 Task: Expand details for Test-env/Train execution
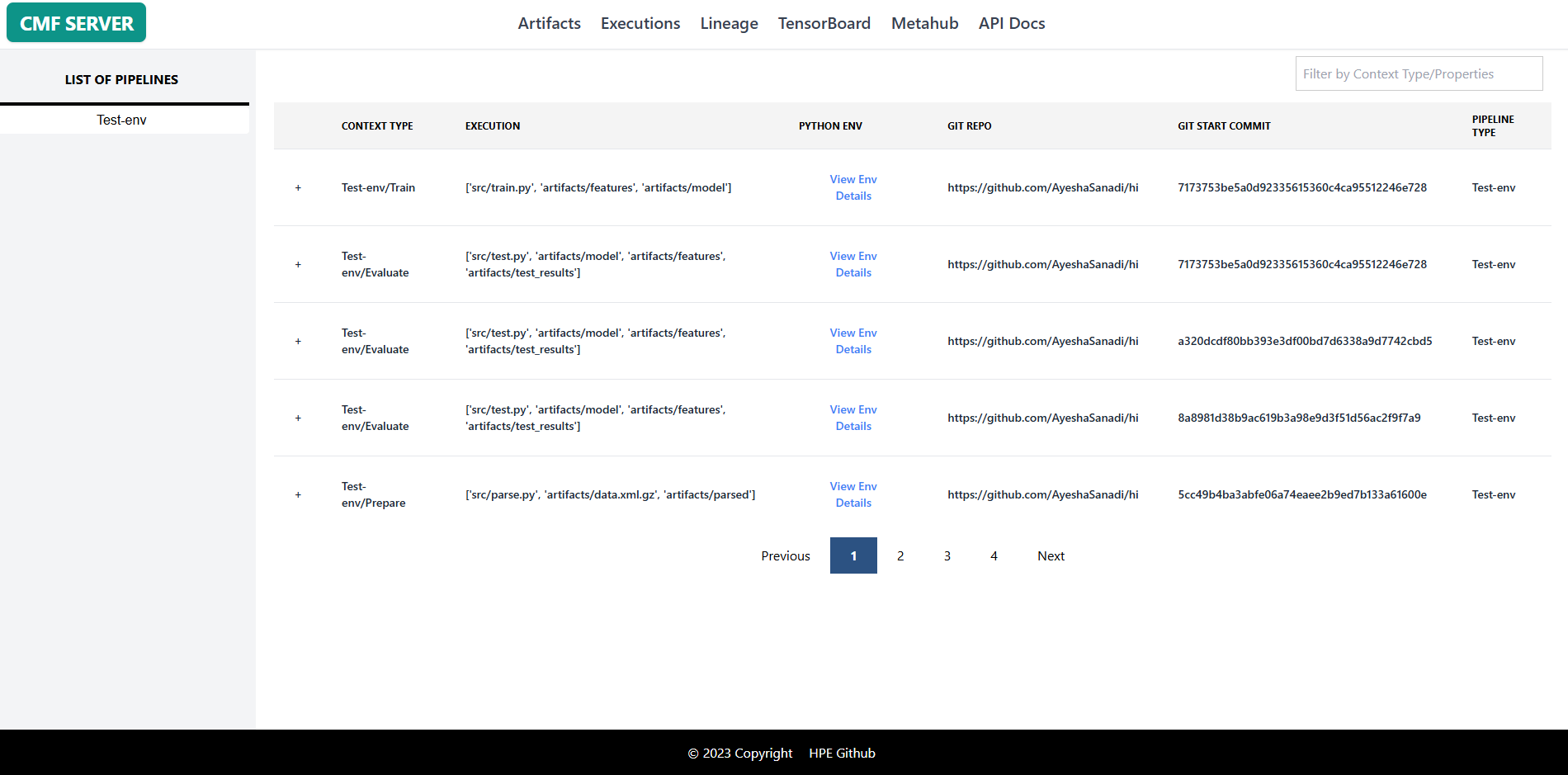point(298,187)
